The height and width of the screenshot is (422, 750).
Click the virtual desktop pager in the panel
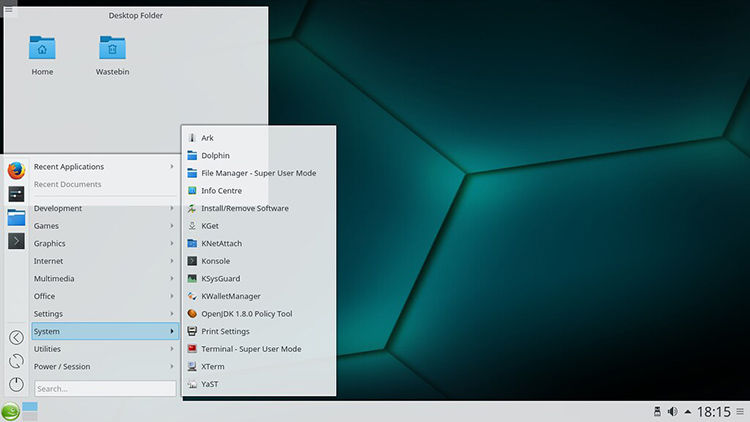pos(30,411)
